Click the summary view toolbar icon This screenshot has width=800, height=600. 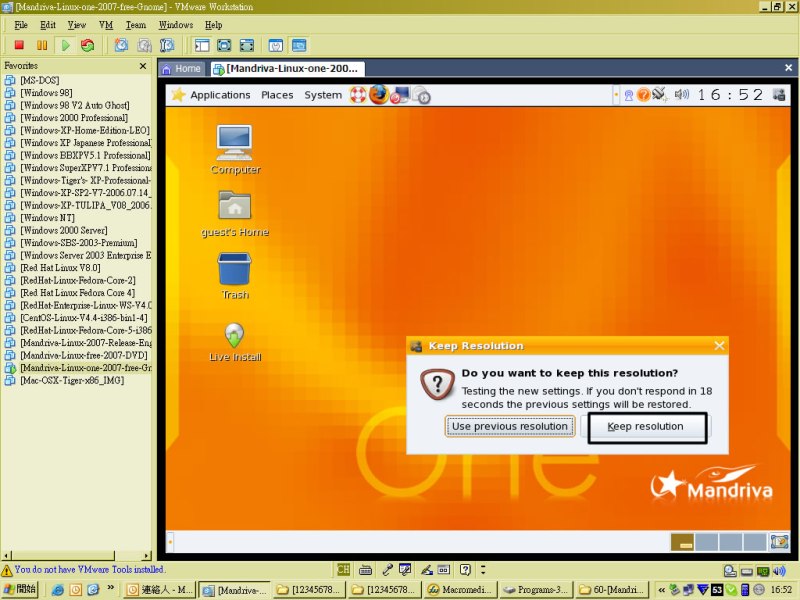[276, 45]
